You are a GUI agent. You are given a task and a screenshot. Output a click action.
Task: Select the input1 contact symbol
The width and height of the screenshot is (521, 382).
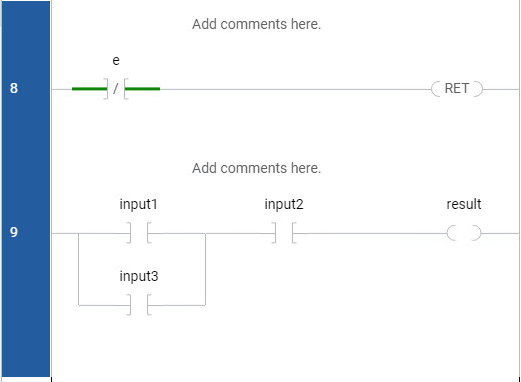139,233
